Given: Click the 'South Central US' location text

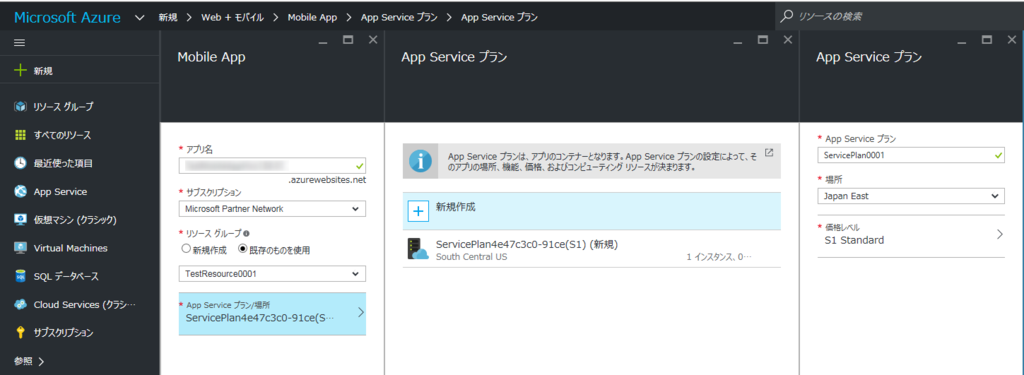Looking at the screenshot, I should (472, 257).
